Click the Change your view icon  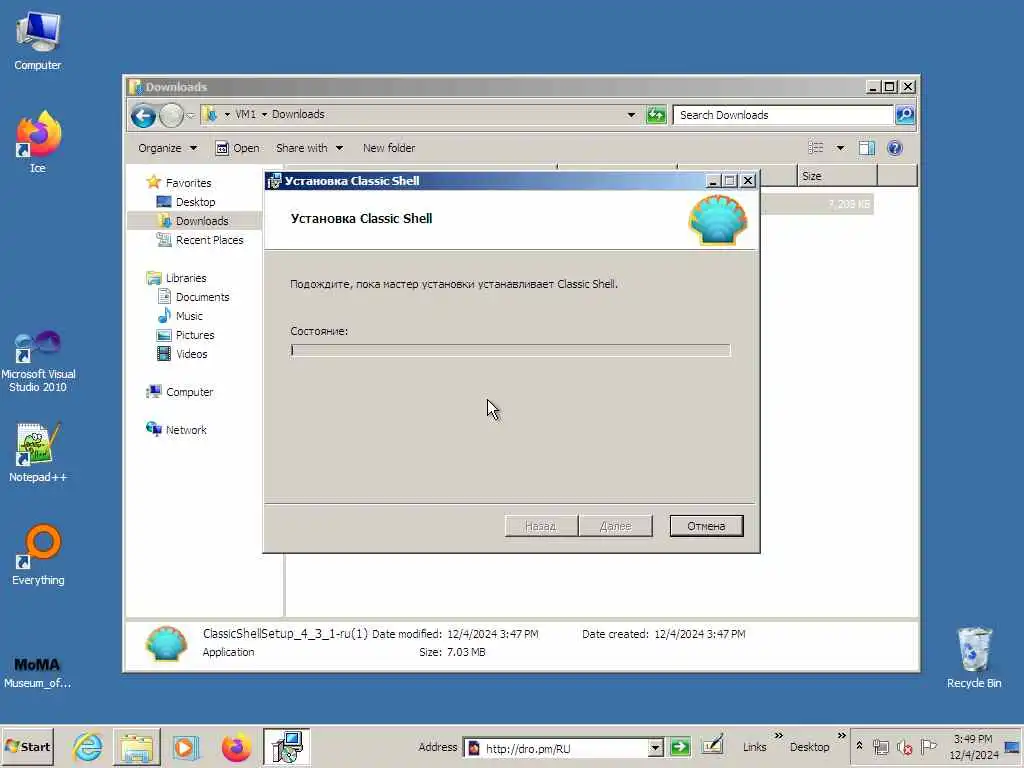click(x=816, y=148)
